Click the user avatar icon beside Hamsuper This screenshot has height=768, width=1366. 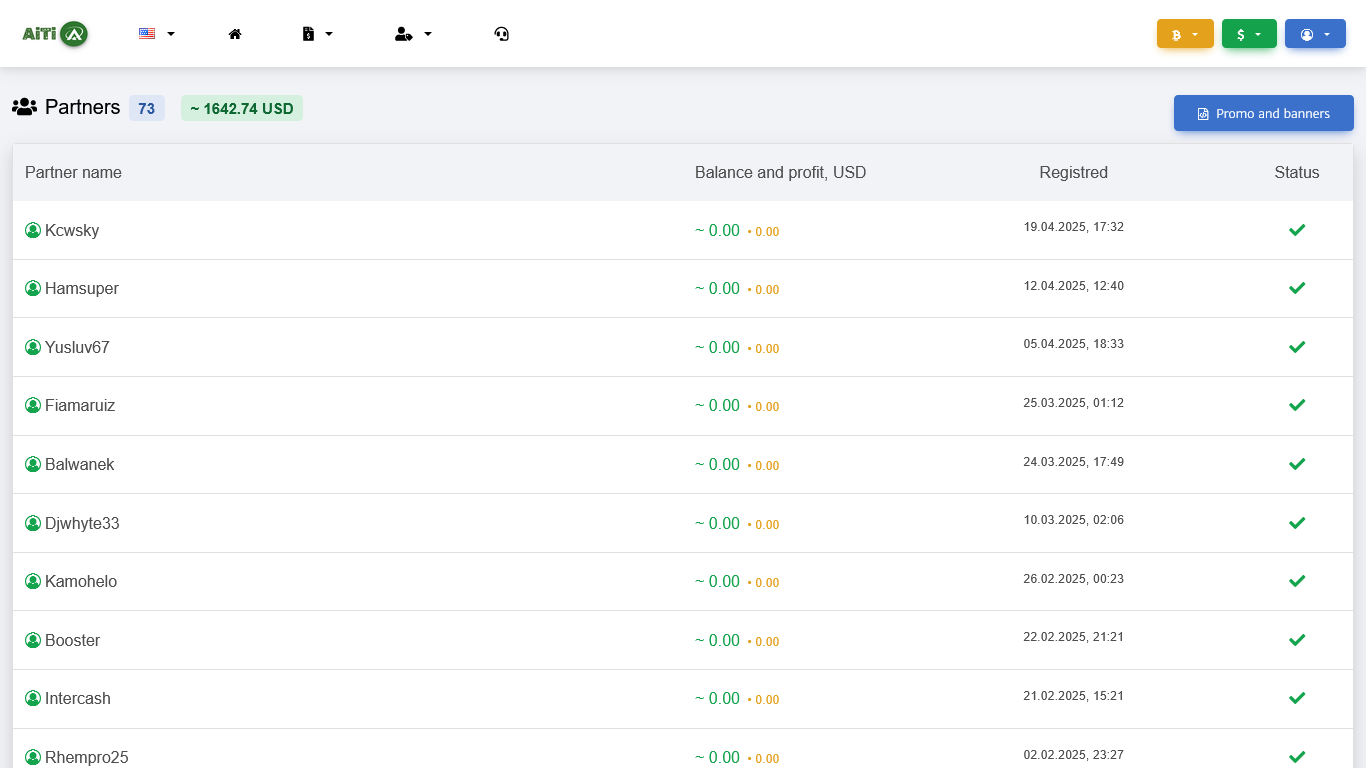tap(33, 288)
